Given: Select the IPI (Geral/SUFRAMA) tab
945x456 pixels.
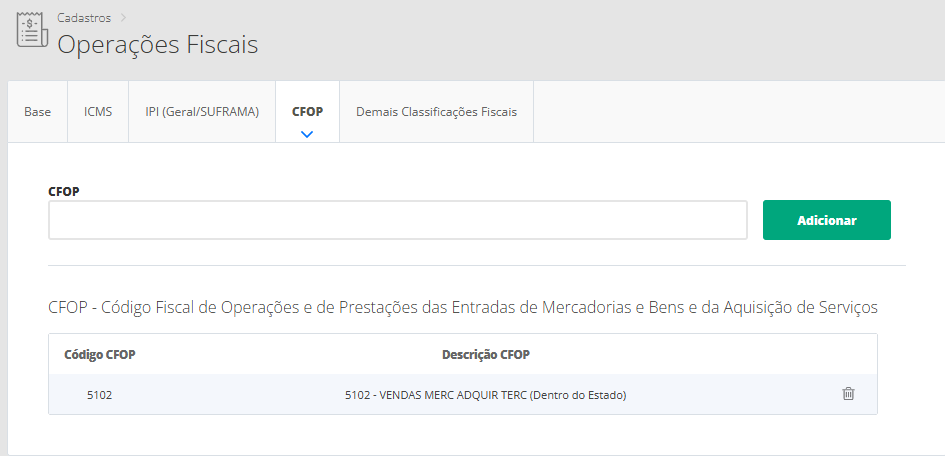Looking at the screenshot, I should (x=202, y=112).
